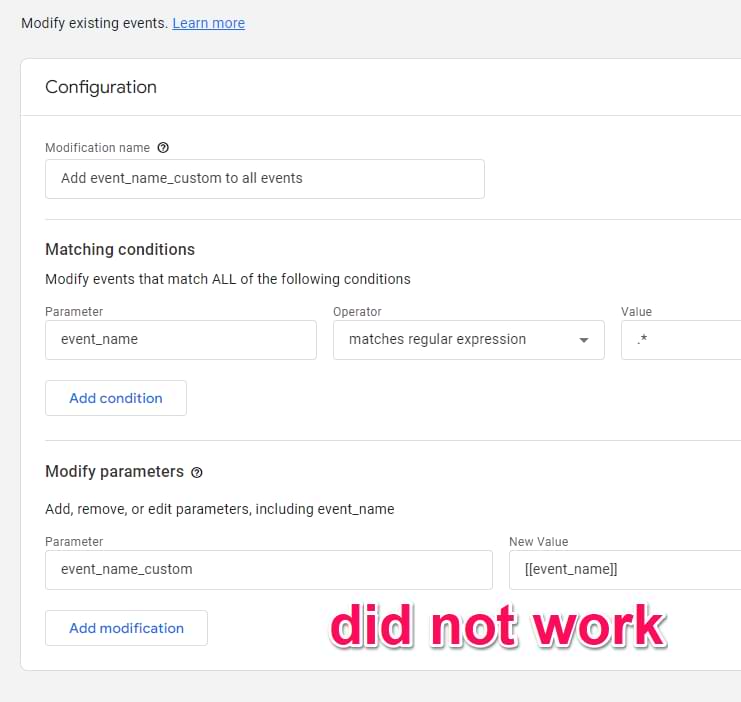Open the Learn more link
Screen dimensions: 741x702
pyautogui.click(x=208, y=23)
